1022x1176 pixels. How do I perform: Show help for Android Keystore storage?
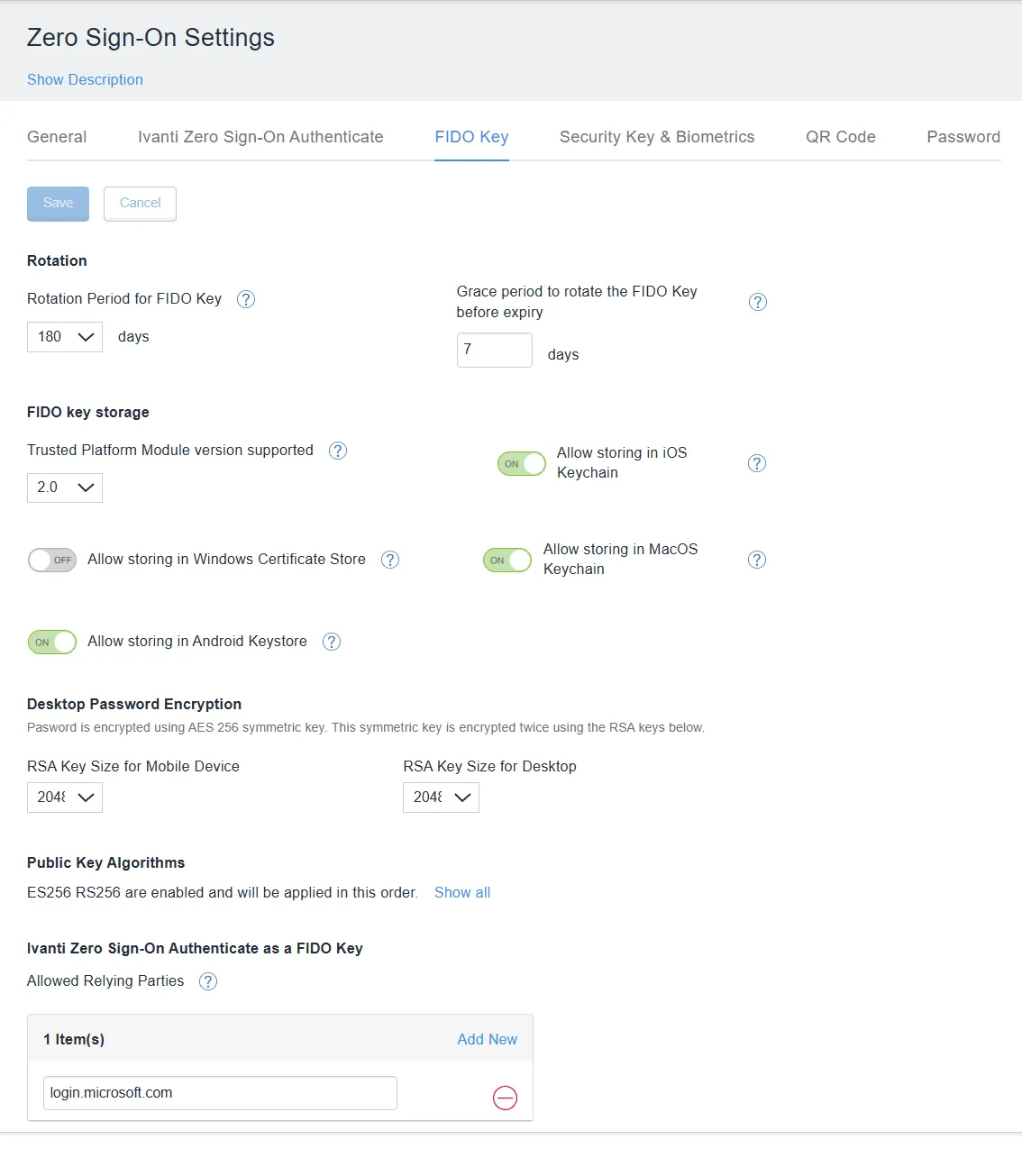point(332,642)
